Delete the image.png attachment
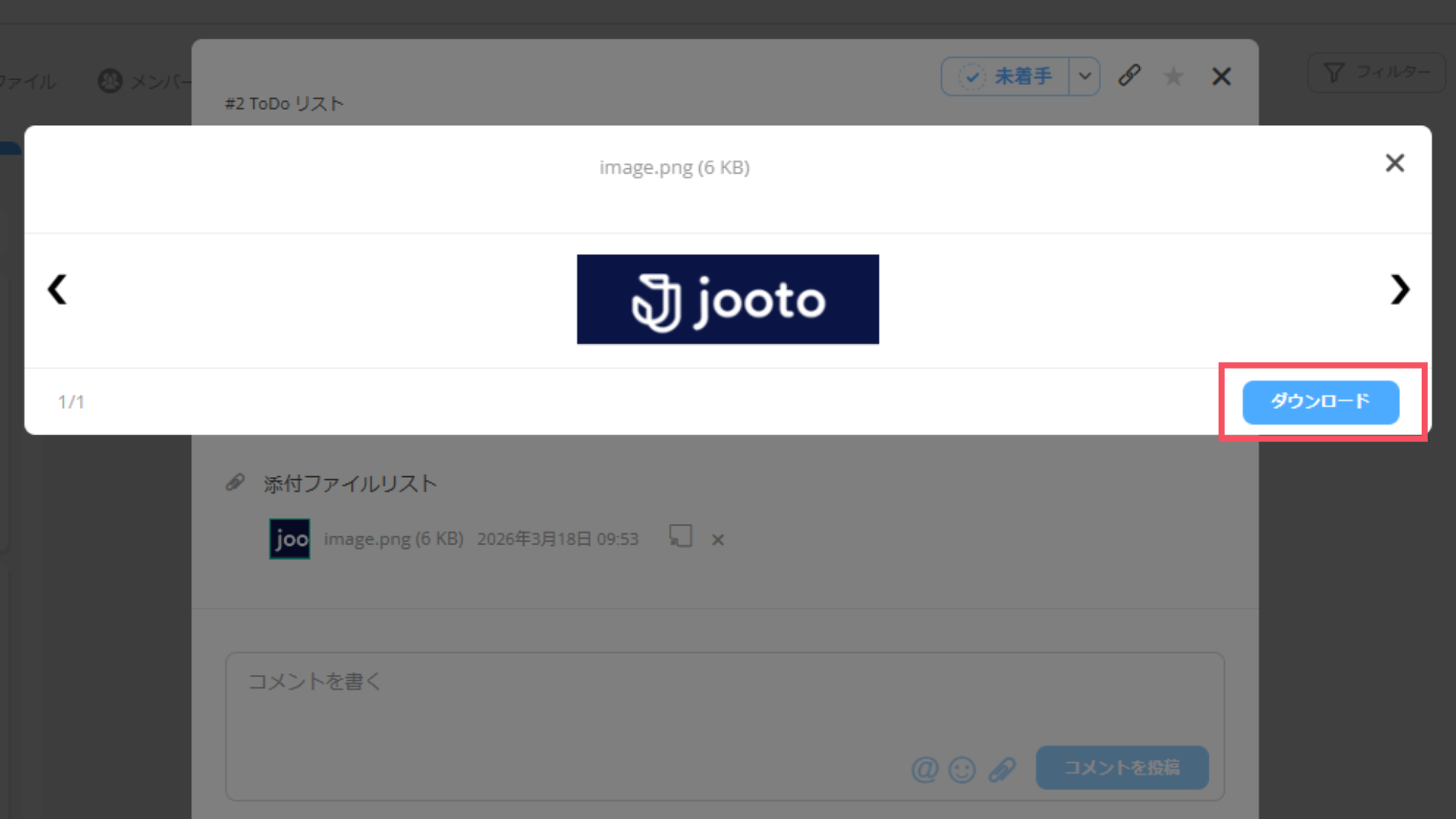The height and width of the screenshot is (819, 1456). point(717,540)
